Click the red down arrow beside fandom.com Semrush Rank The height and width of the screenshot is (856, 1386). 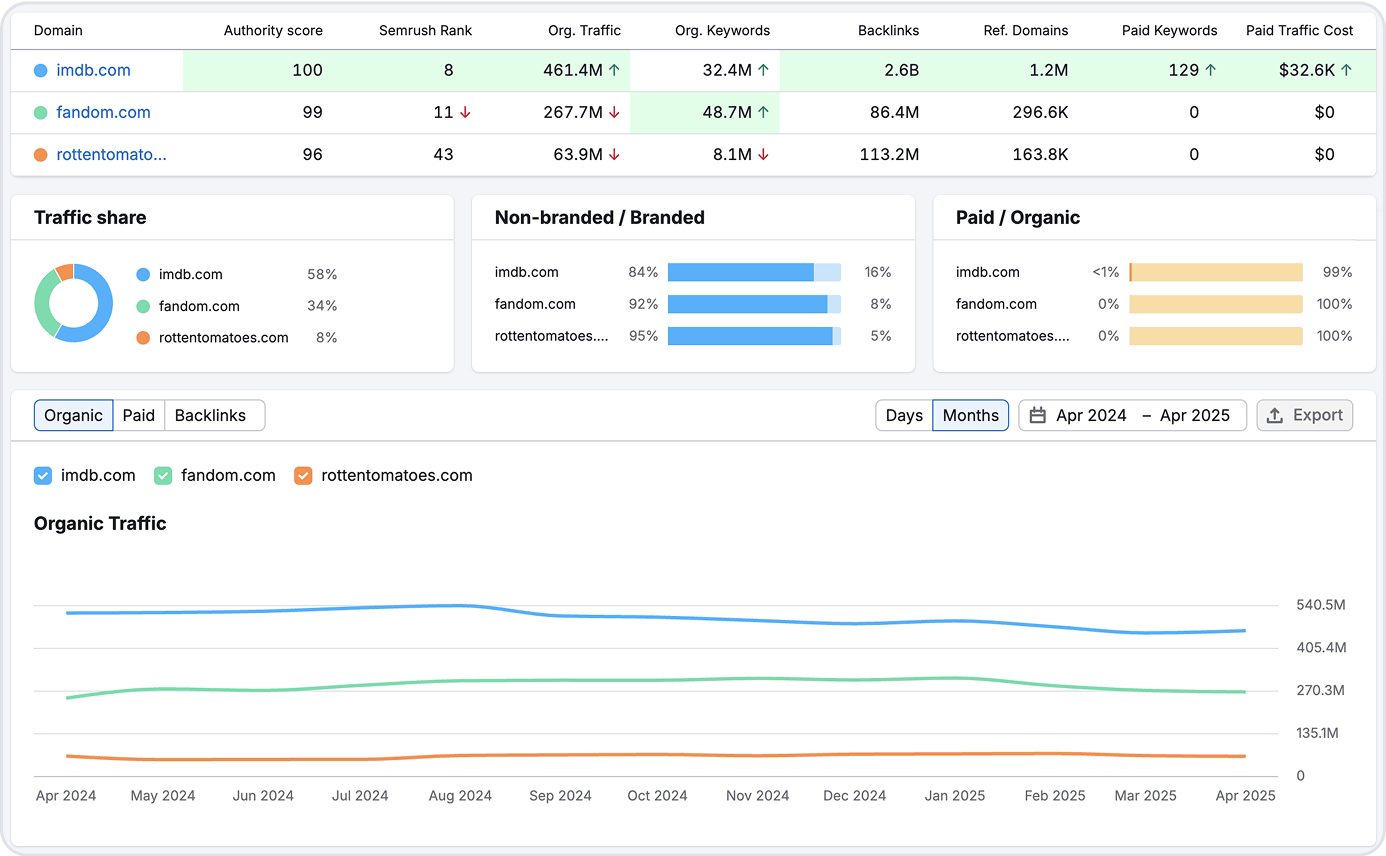[463, 112]
